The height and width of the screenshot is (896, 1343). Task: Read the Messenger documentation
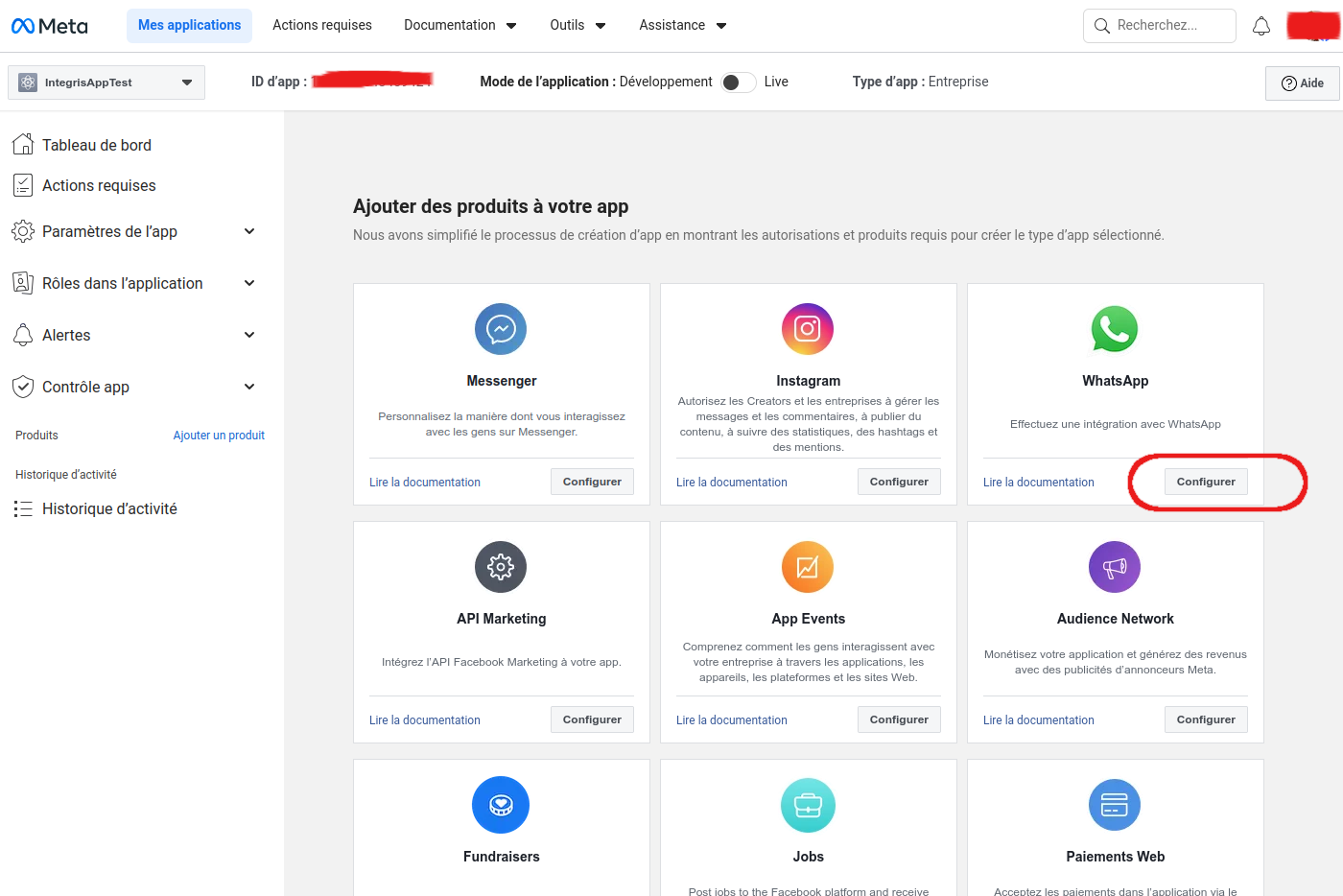tap(425, 483)
